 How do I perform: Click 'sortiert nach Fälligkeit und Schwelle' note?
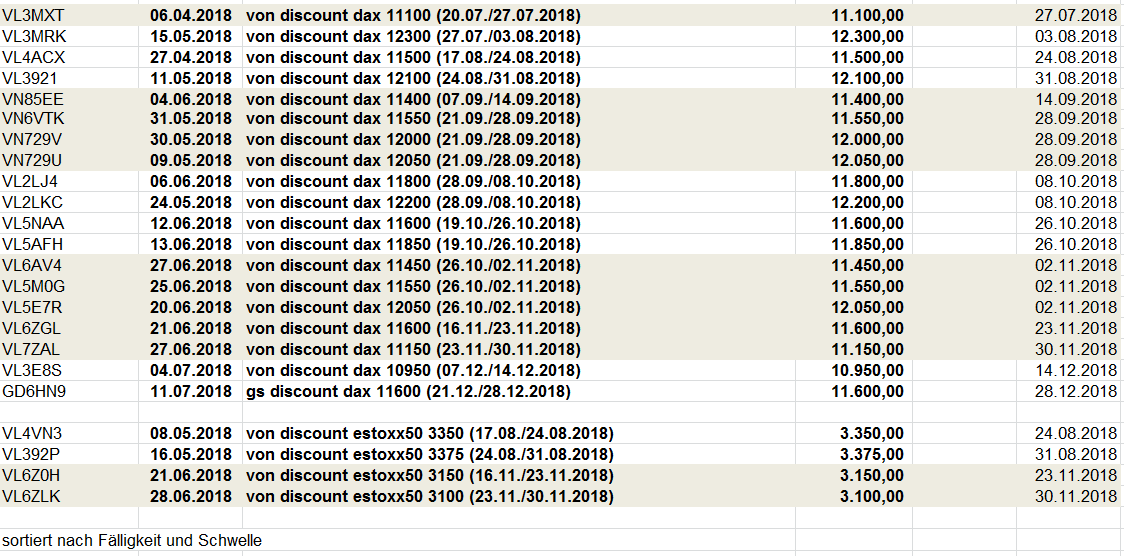tap(132, 541)
